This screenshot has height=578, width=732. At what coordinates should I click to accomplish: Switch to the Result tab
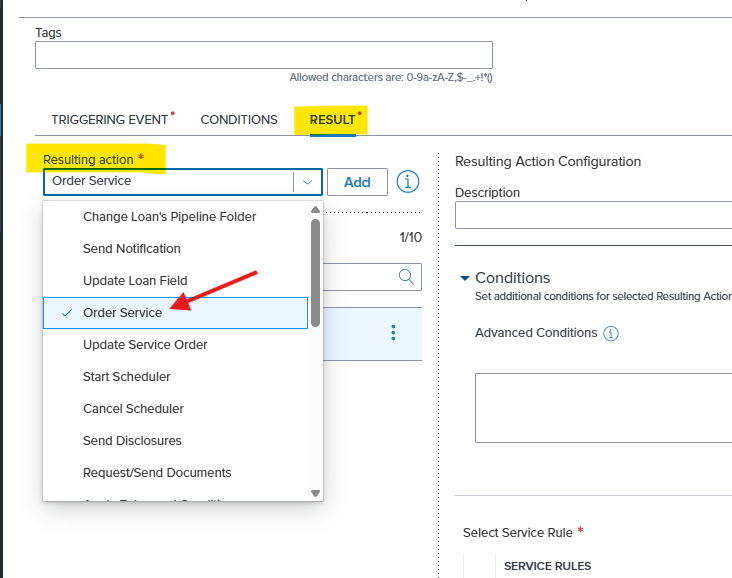coord(333,120)
